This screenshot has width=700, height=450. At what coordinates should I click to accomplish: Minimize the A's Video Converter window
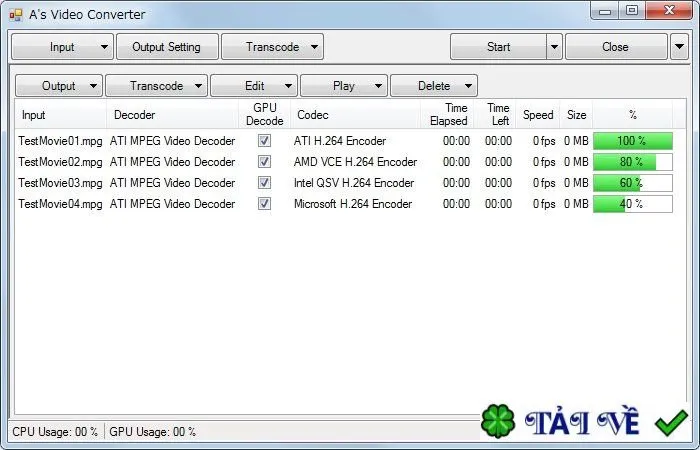click(x=605, y=11)
